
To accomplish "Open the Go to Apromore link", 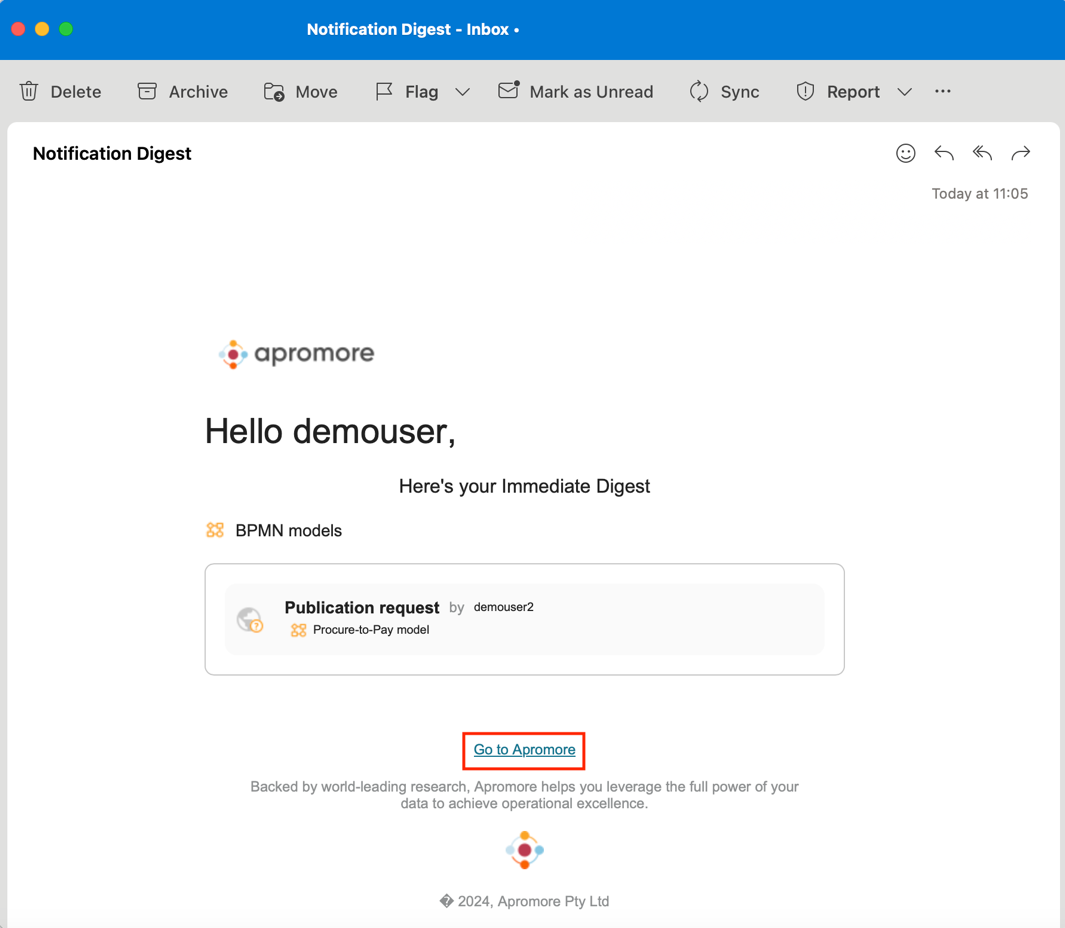I will [x=524, y=750].
